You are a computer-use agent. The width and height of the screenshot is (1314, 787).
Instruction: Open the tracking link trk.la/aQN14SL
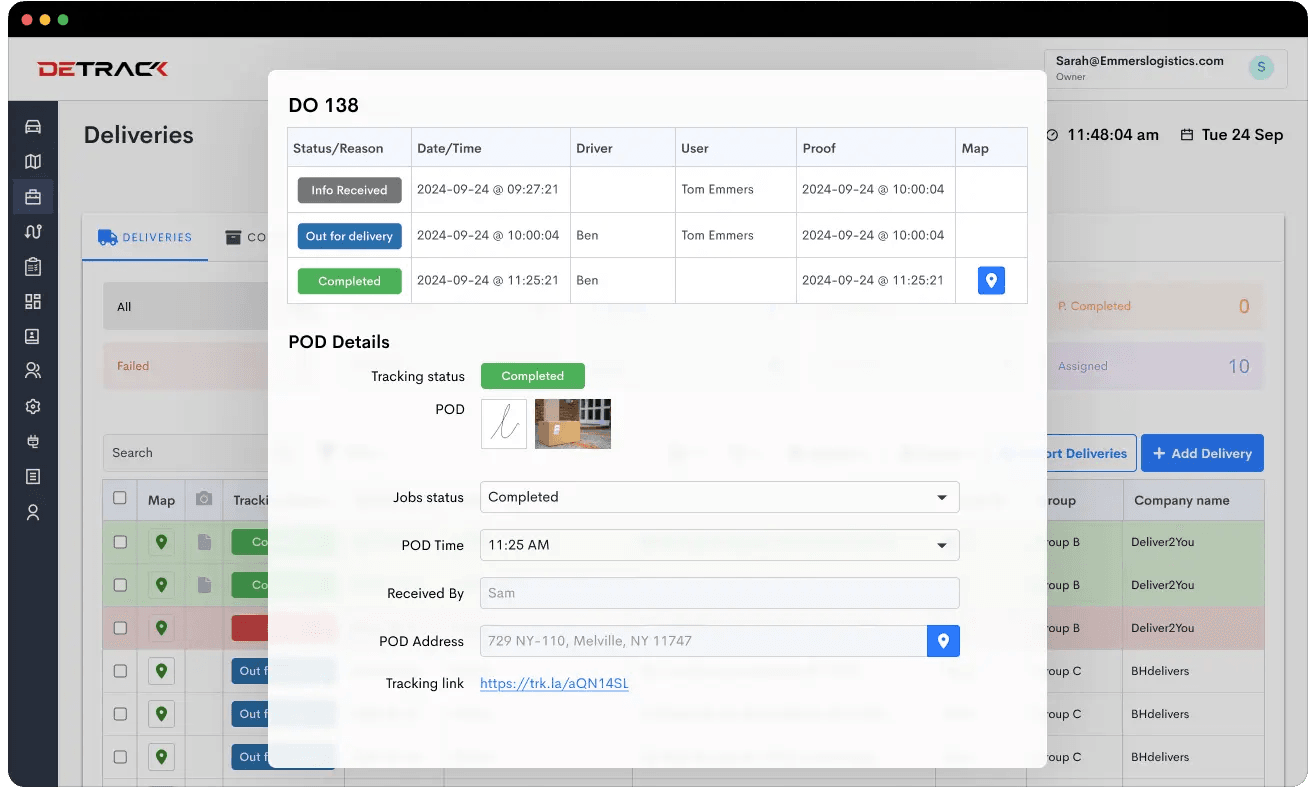click(554, 683)
